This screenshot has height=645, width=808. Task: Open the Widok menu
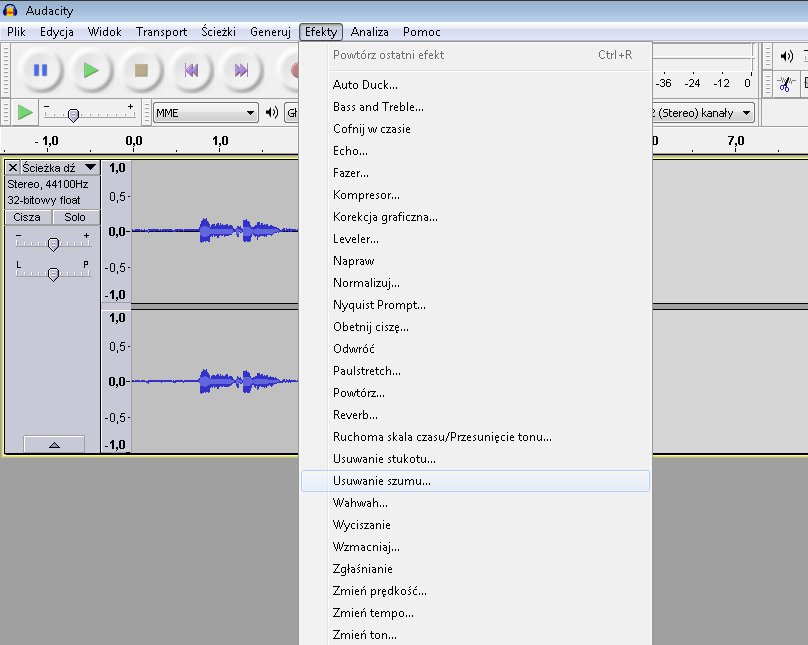105,32
